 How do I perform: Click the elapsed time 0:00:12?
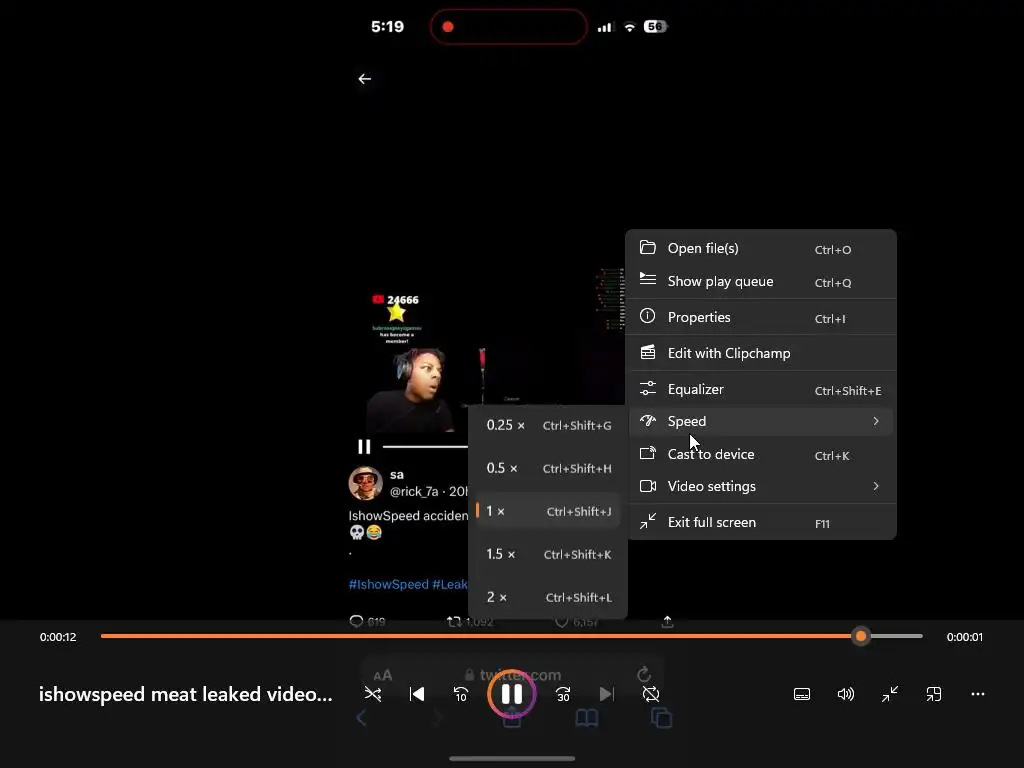(x=58, y=637)
